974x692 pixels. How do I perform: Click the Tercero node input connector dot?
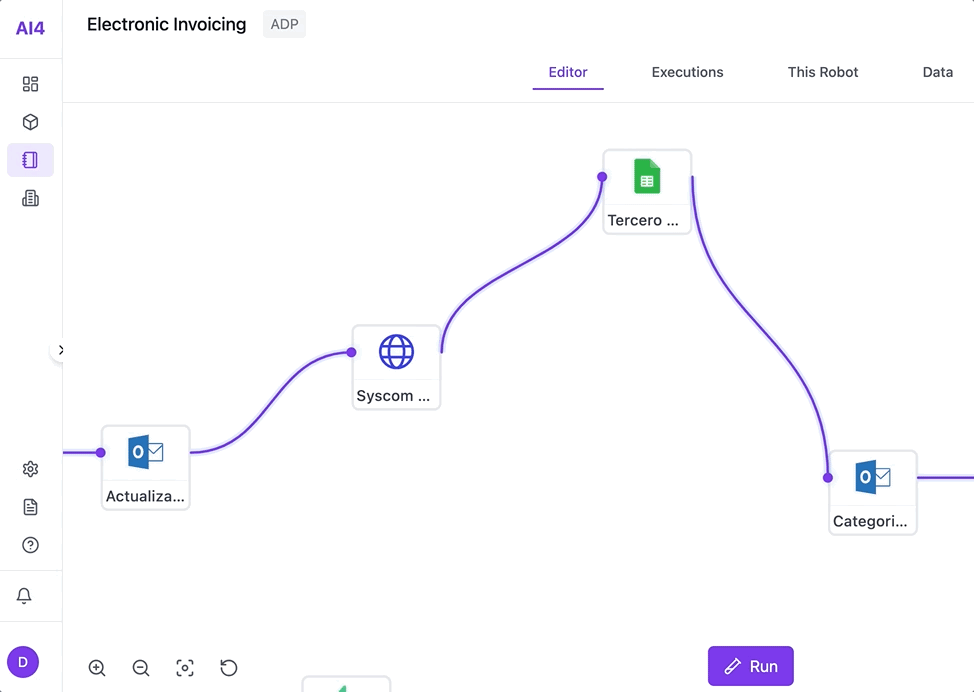[602, 177]
